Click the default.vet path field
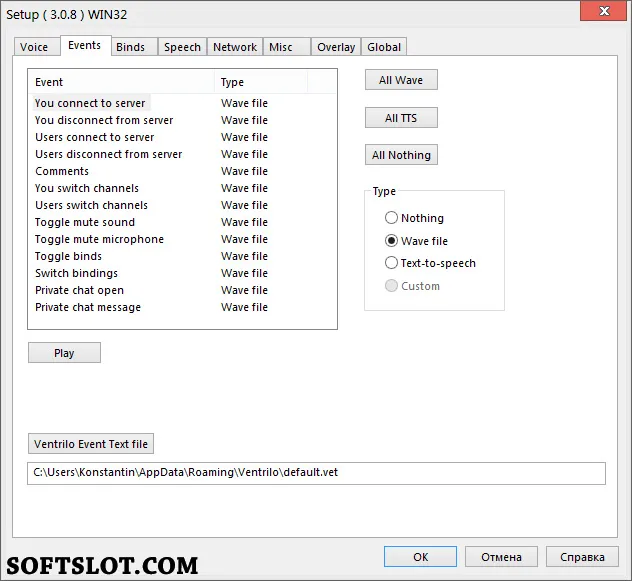 click(316, 473)
